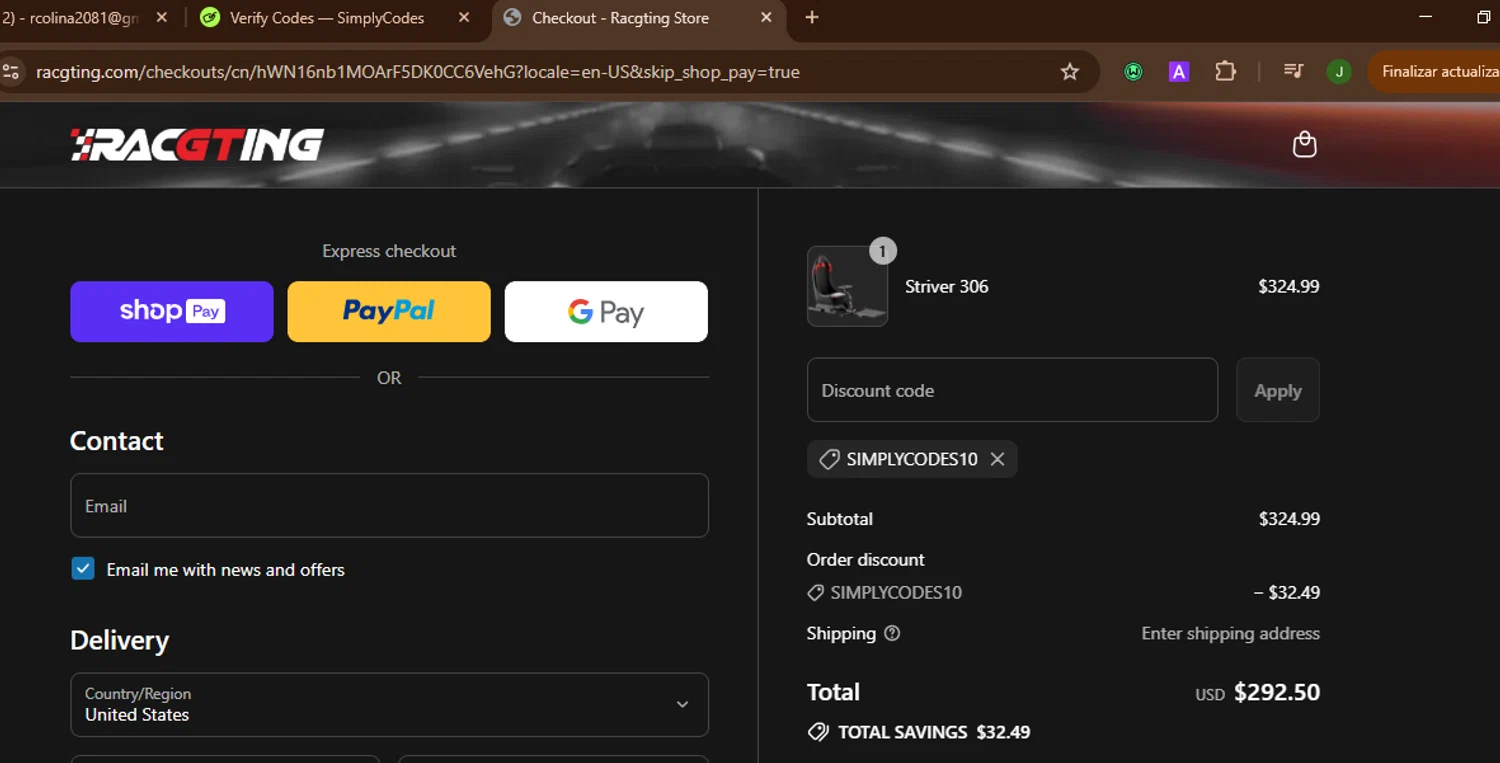
Task: Open the Extensions puzzle icon
Action: tap(1225, 71)
